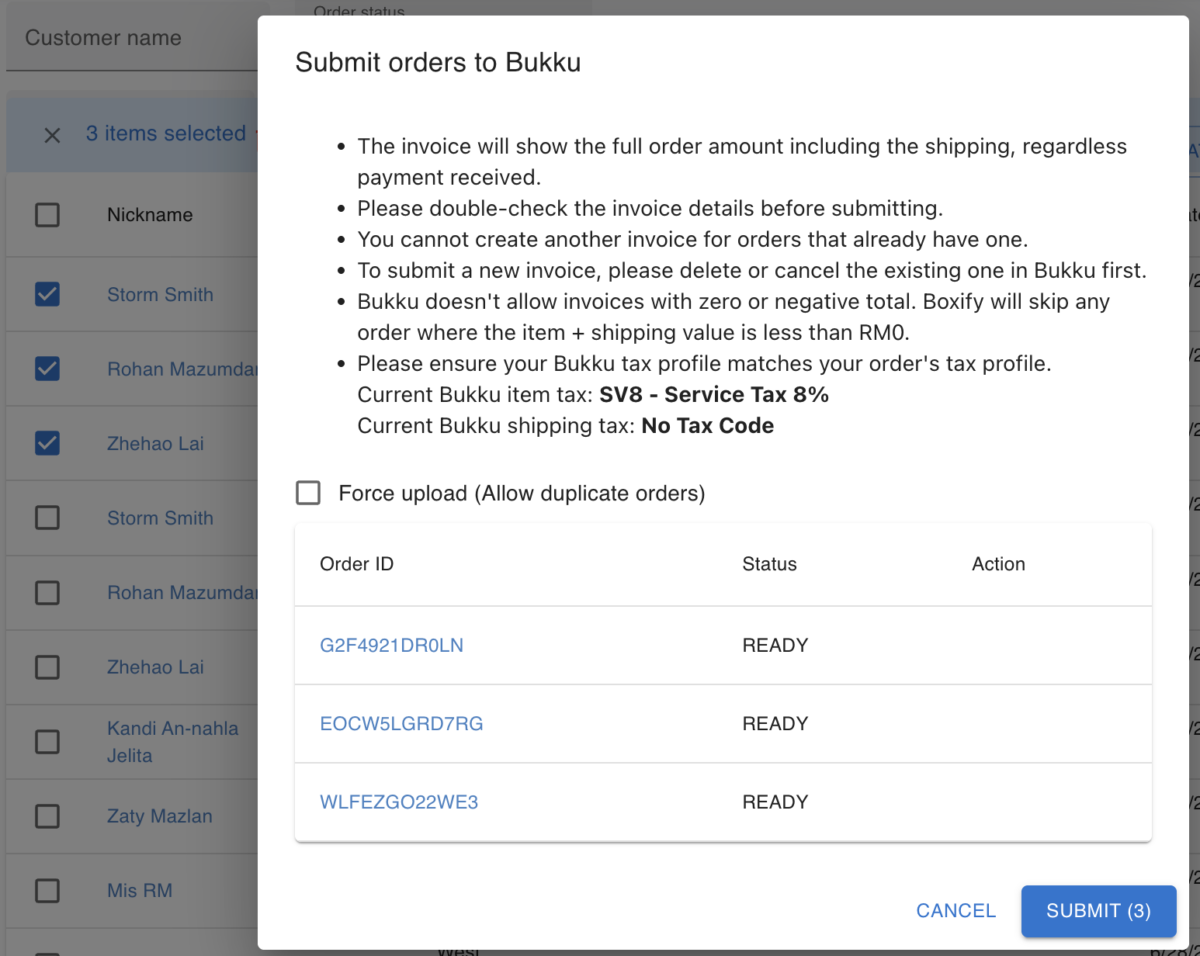Open order WLFEZGO22WE3
The height and width of the screenshot is (956, 1200).
[398, 801]
